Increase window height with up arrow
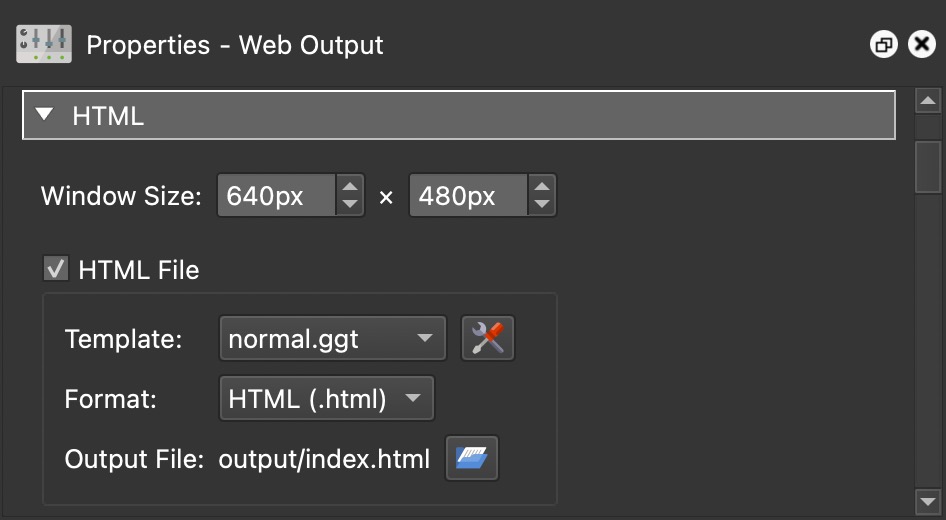This screenshot has width=946, height=520. (541, 186)
